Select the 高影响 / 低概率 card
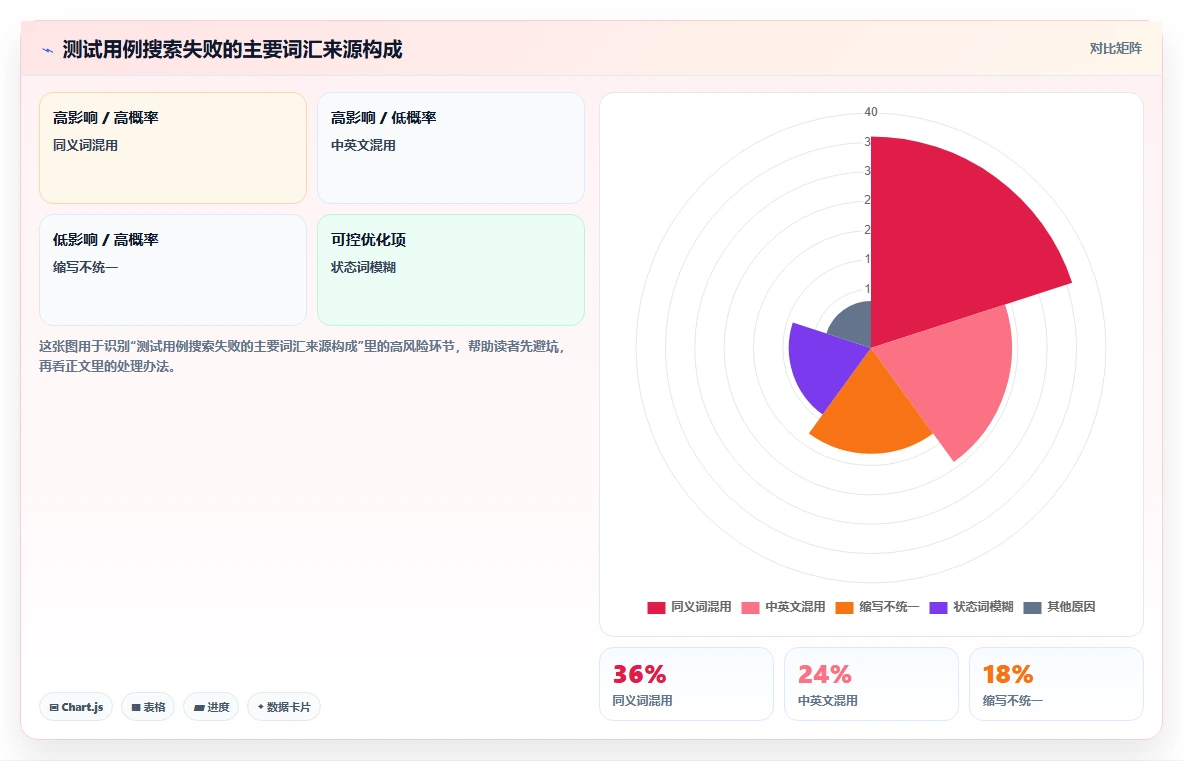 pyautogui.click(x=450, y=148)
